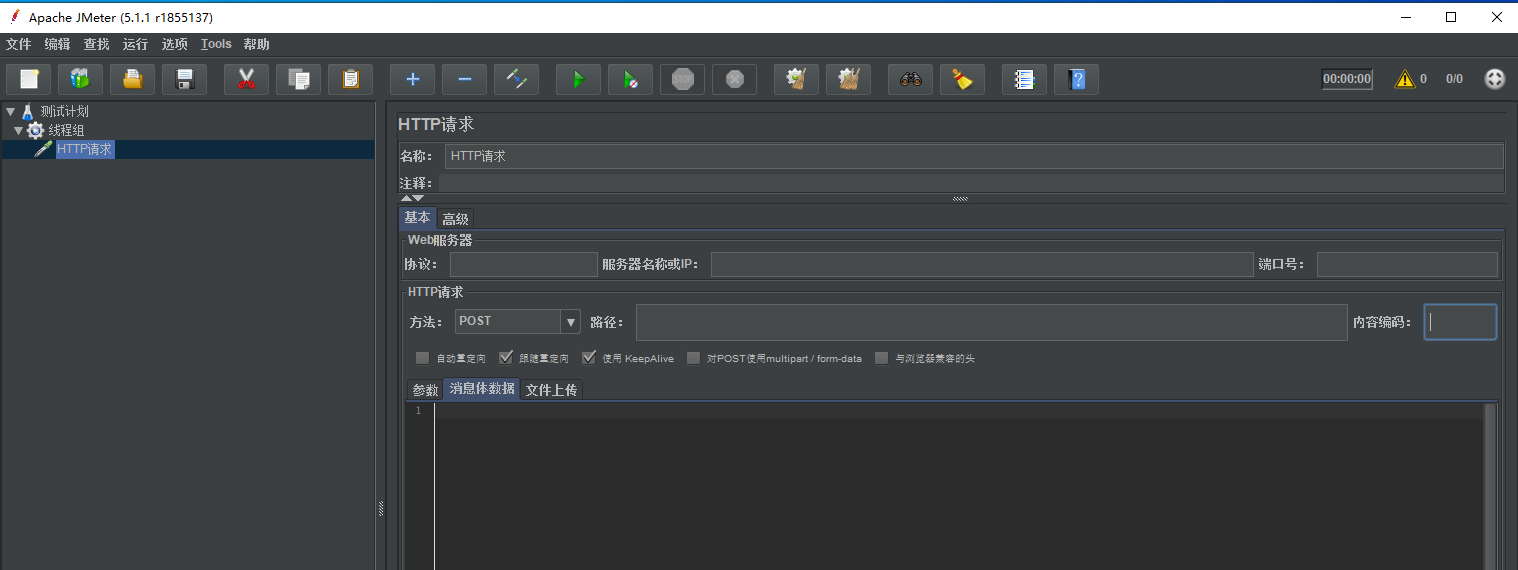The image size is (1518, 570).
Task: Select the 线程组 tree node
Action: pyautogui.click(x=66, y=130)
